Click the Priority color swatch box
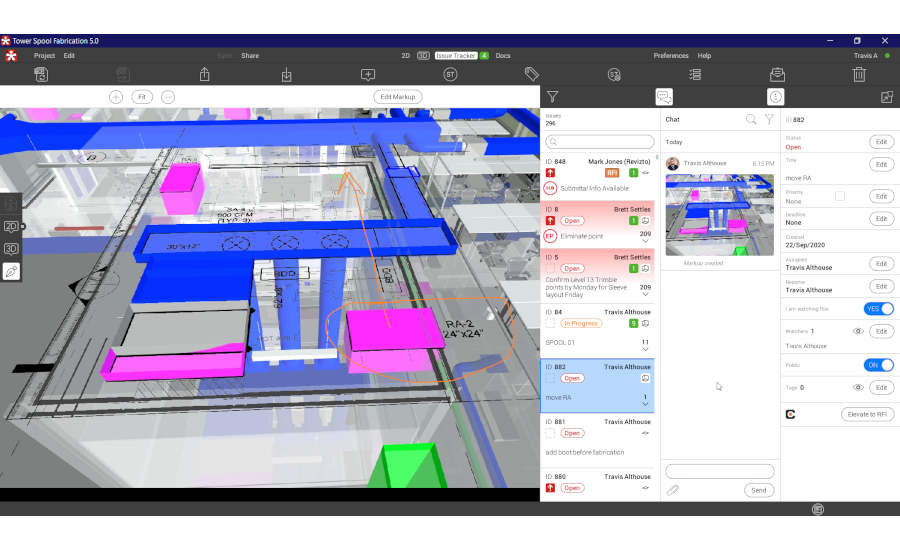This screenshot has width=900, height=550. [x=840, y=196]
